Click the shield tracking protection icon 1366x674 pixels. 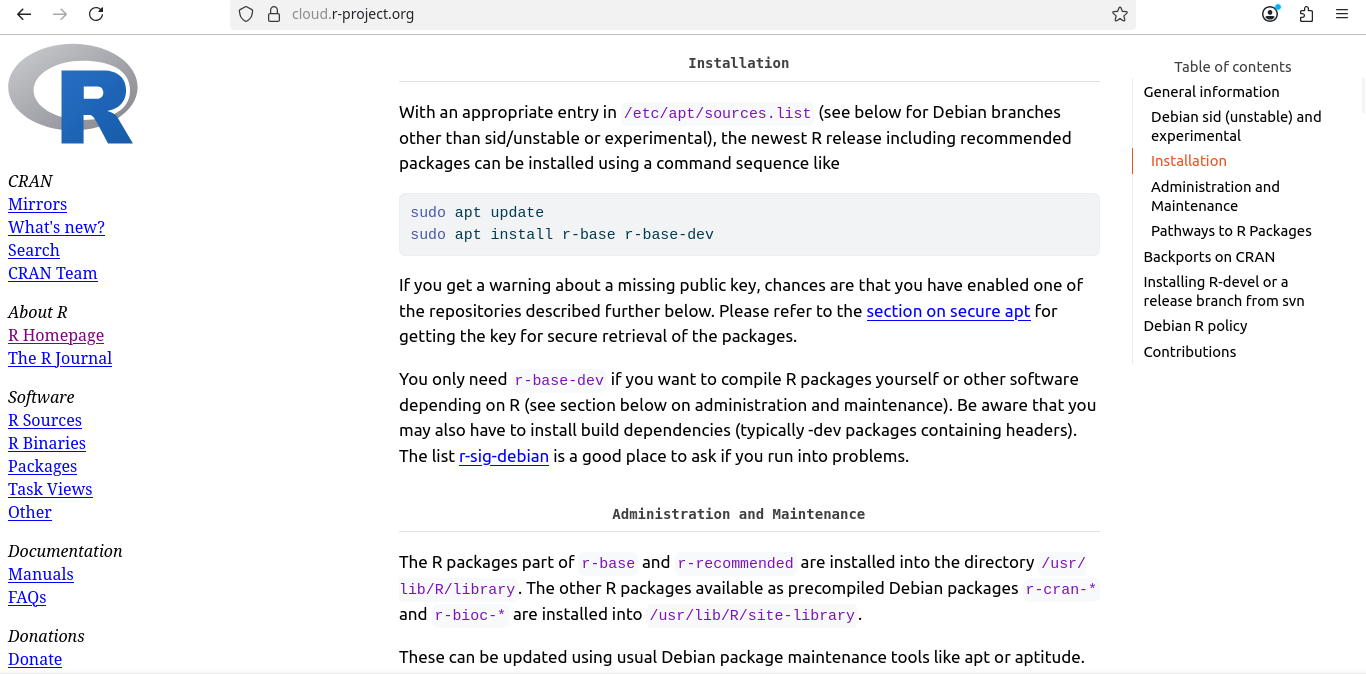246,14
